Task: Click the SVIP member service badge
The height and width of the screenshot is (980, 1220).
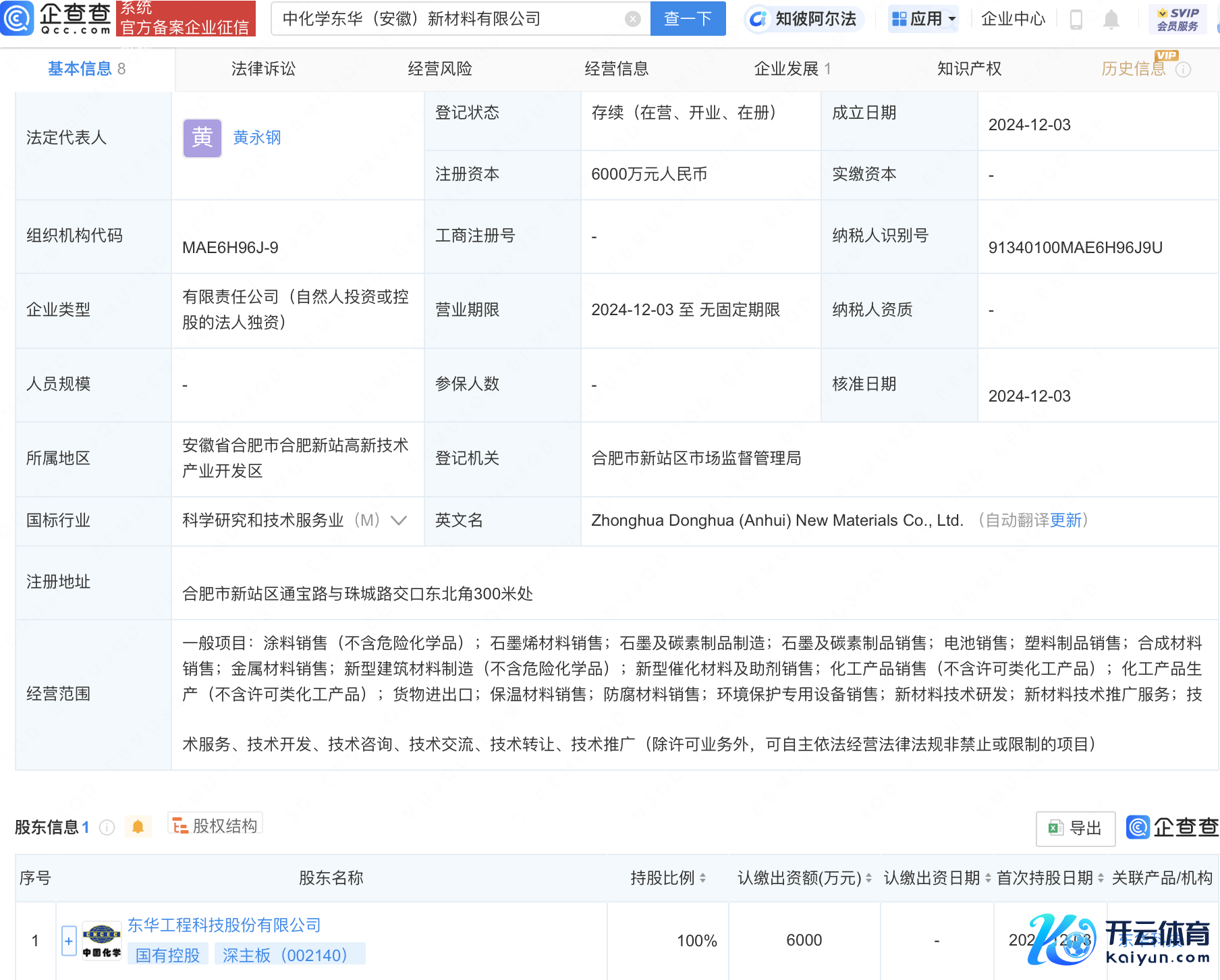Action: 1177,19
